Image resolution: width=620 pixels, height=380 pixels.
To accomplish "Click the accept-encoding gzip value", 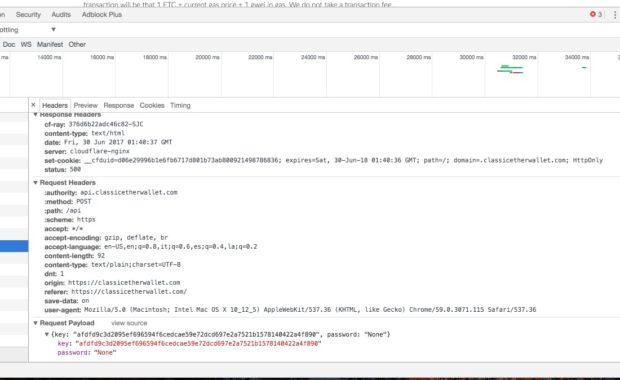I will pyautogui.click(x=136, y=237).
